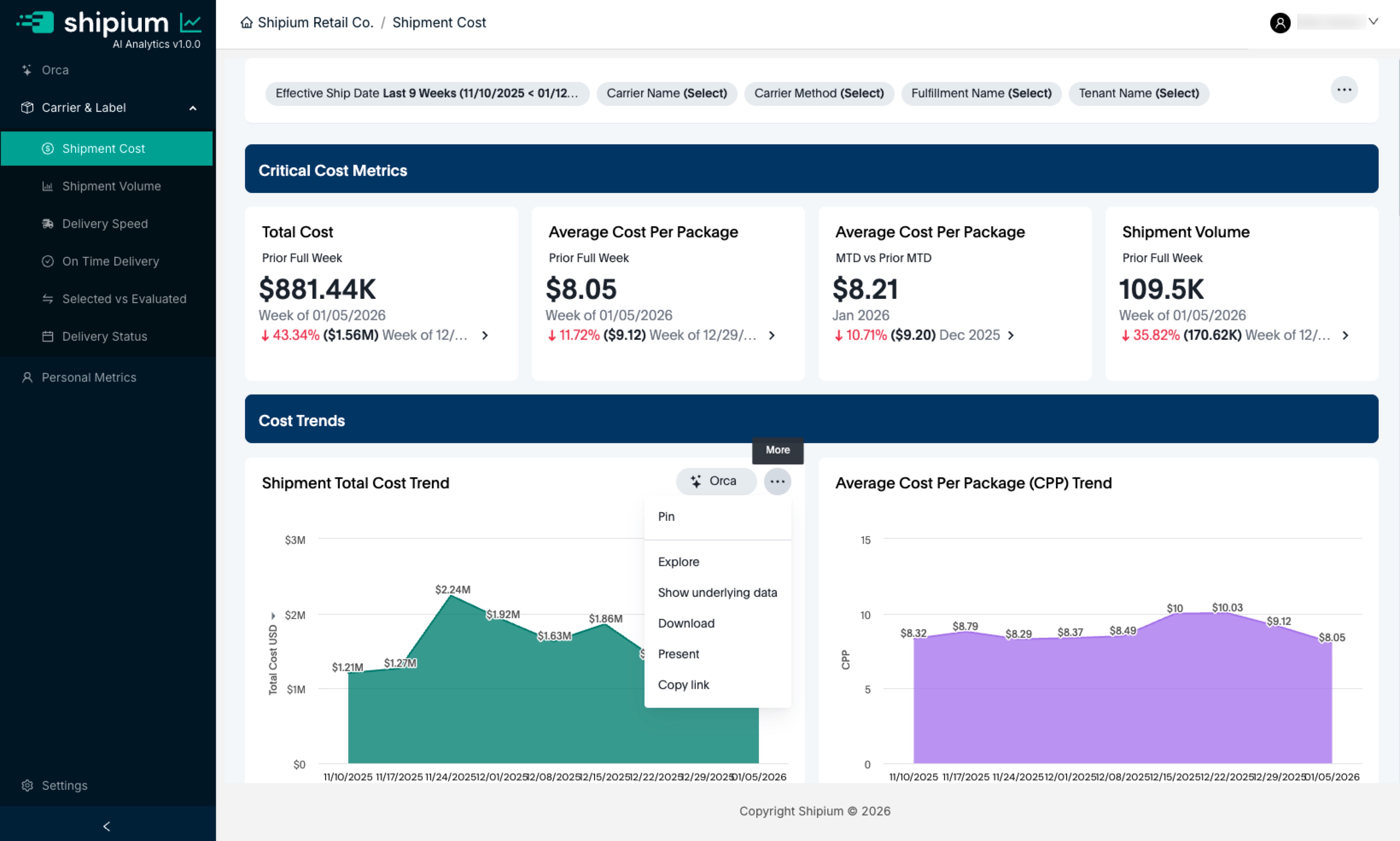Collapse the Carrier & Label section
The height and width of the screenshot is (841, 1400).
pos(192,108)
